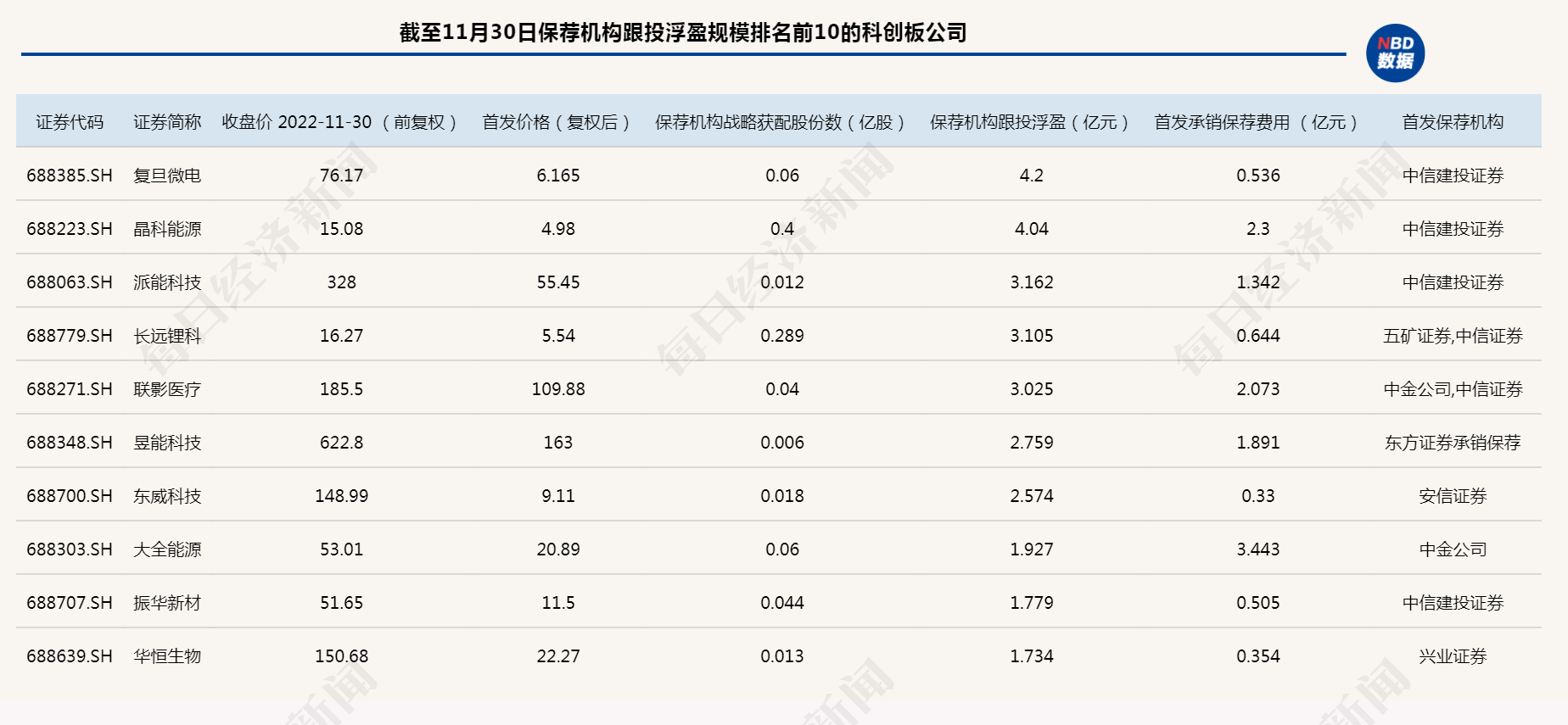Click underwriting fee 0.536
Image resolution: width=1568 pixels, height=725 pixels.
(1258, 176)
